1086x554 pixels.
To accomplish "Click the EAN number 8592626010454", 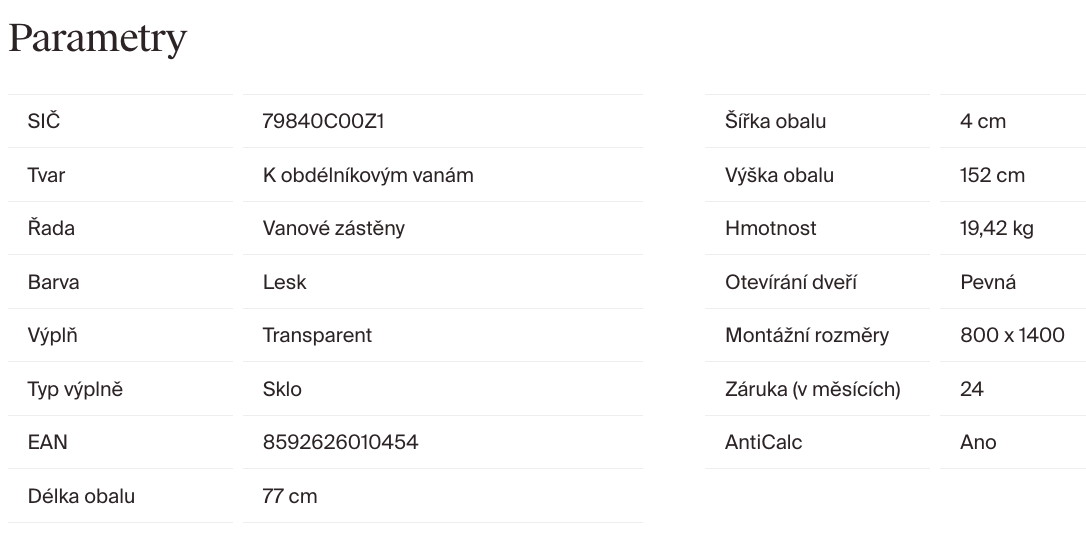I will (340, 442).
